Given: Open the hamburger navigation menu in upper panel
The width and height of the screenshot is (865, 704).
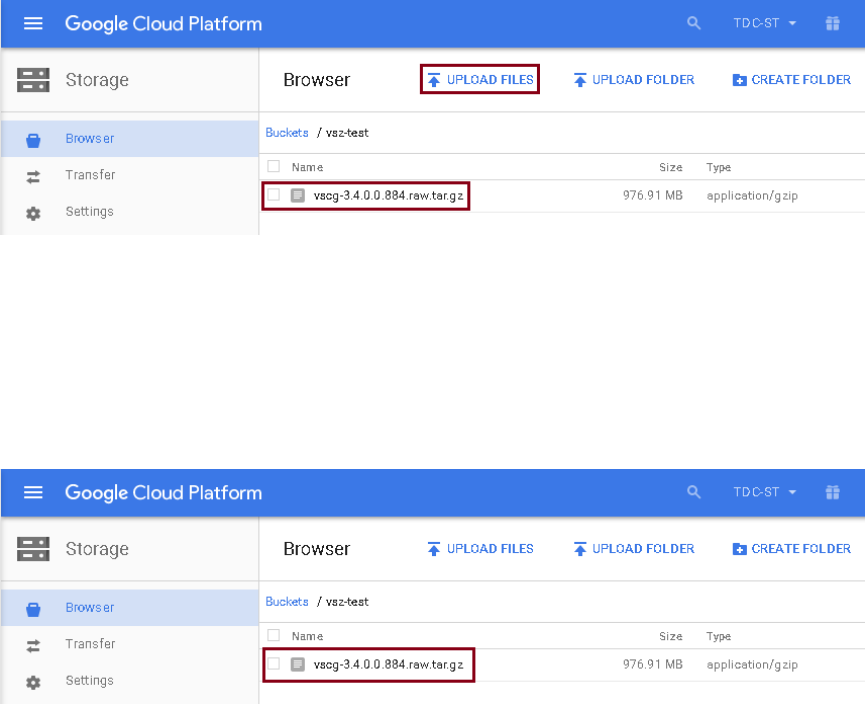Looking at the screenshot, I should [x=33, y=23].
